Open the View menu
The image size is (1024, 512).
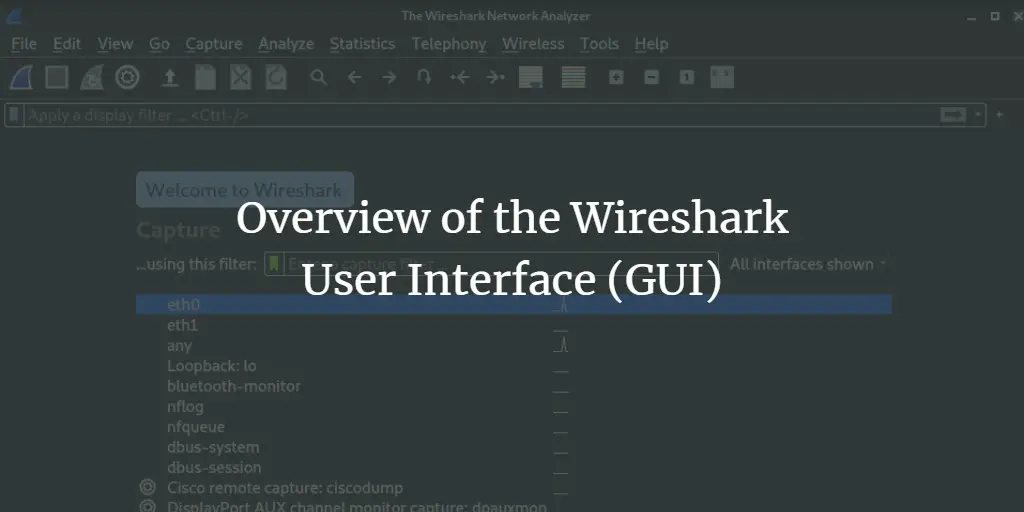tap(115, 44)
